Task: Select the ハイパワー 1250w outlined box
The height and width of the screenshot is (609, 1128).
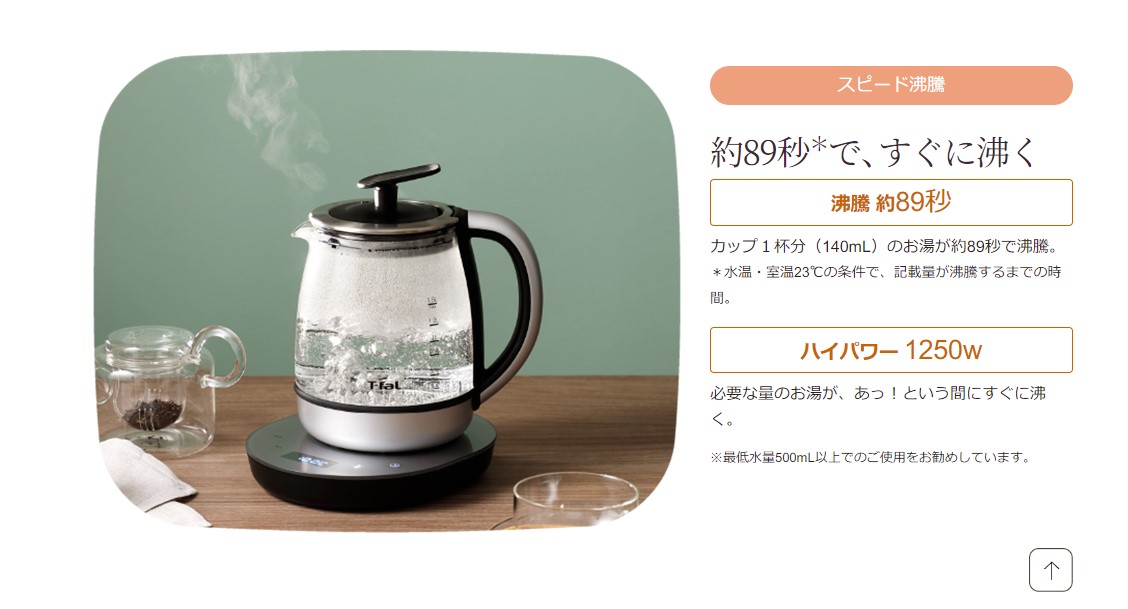Action: (891, 350)
